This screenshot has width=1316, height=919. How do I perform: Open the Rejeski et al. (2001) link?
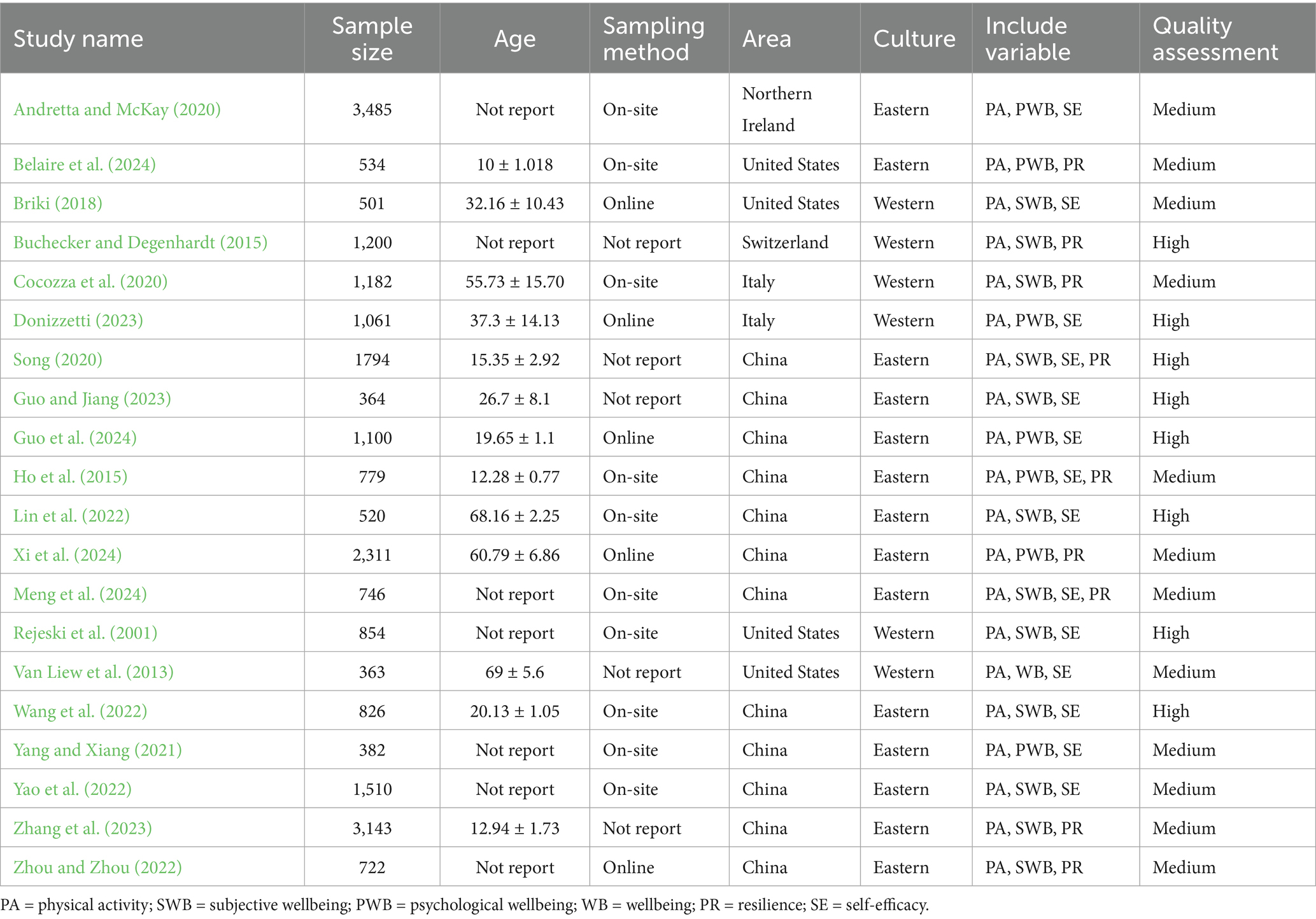[x=85, y=633]
